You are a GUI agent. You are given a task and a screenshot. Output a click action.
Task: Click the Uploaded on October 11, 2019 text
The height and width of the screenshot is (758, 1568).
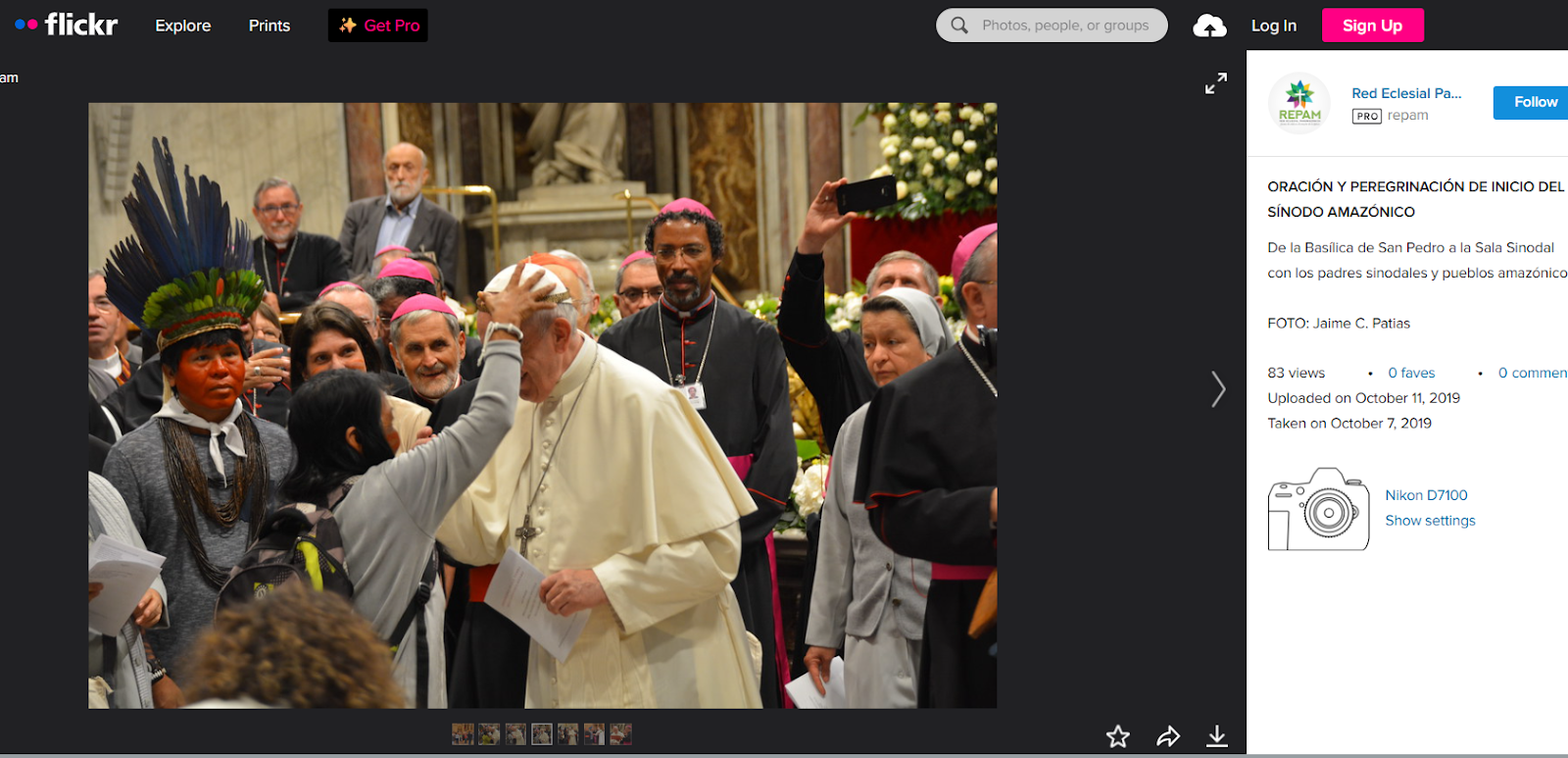coord(1363,398)
